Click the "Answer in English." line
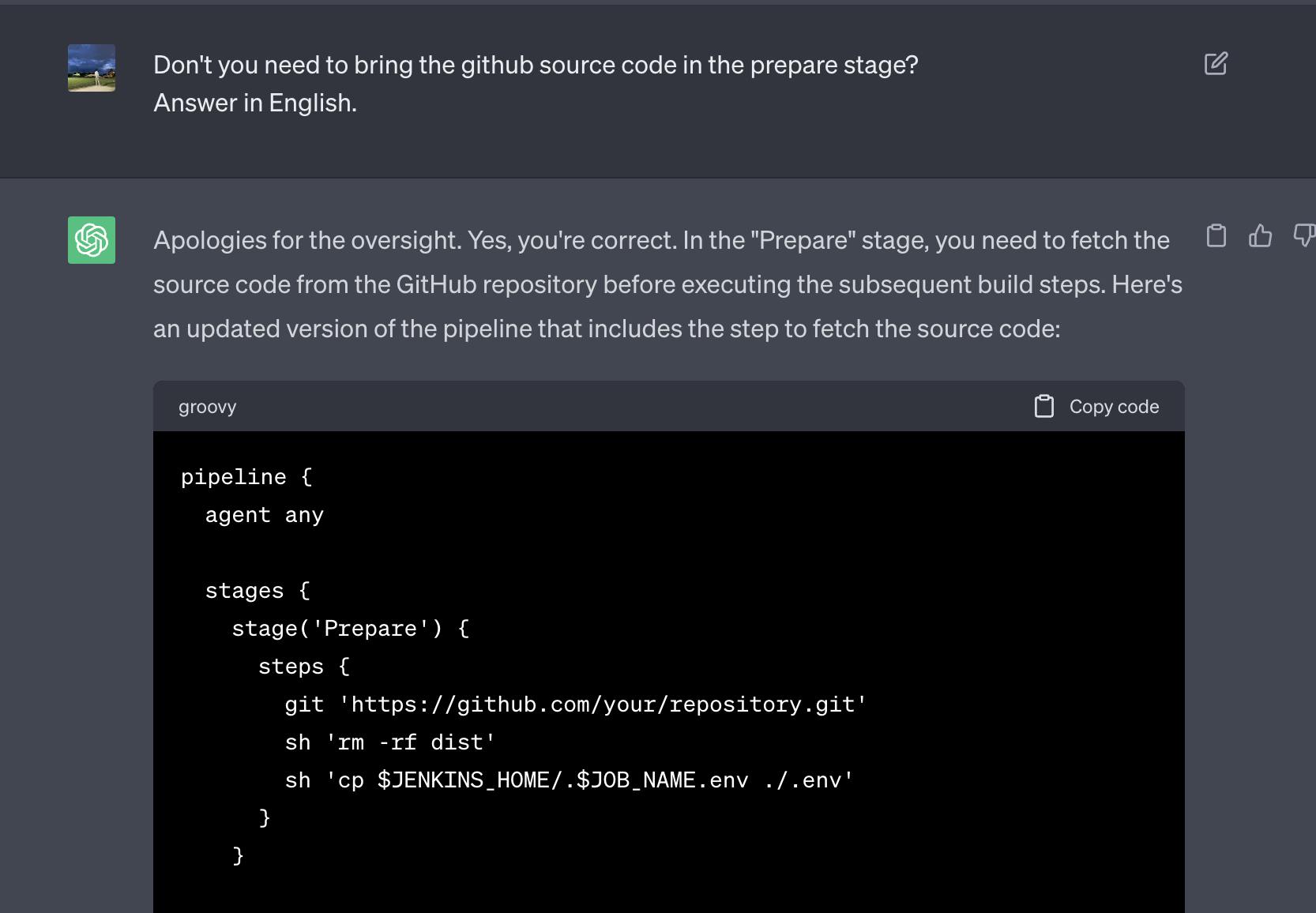This screenshot has height=913, width=1316. (x=255, y=103)
